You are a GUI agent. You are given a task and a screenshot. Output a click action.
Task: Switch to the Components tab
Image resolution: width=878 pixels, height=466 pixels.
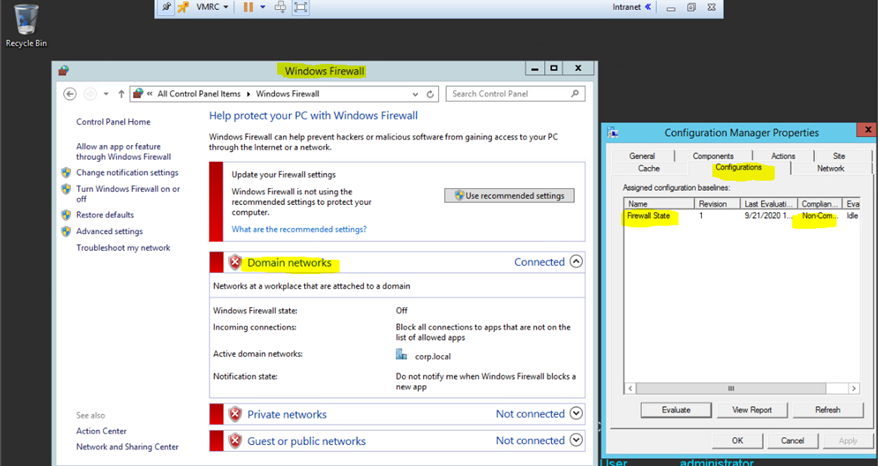(713, 156)
